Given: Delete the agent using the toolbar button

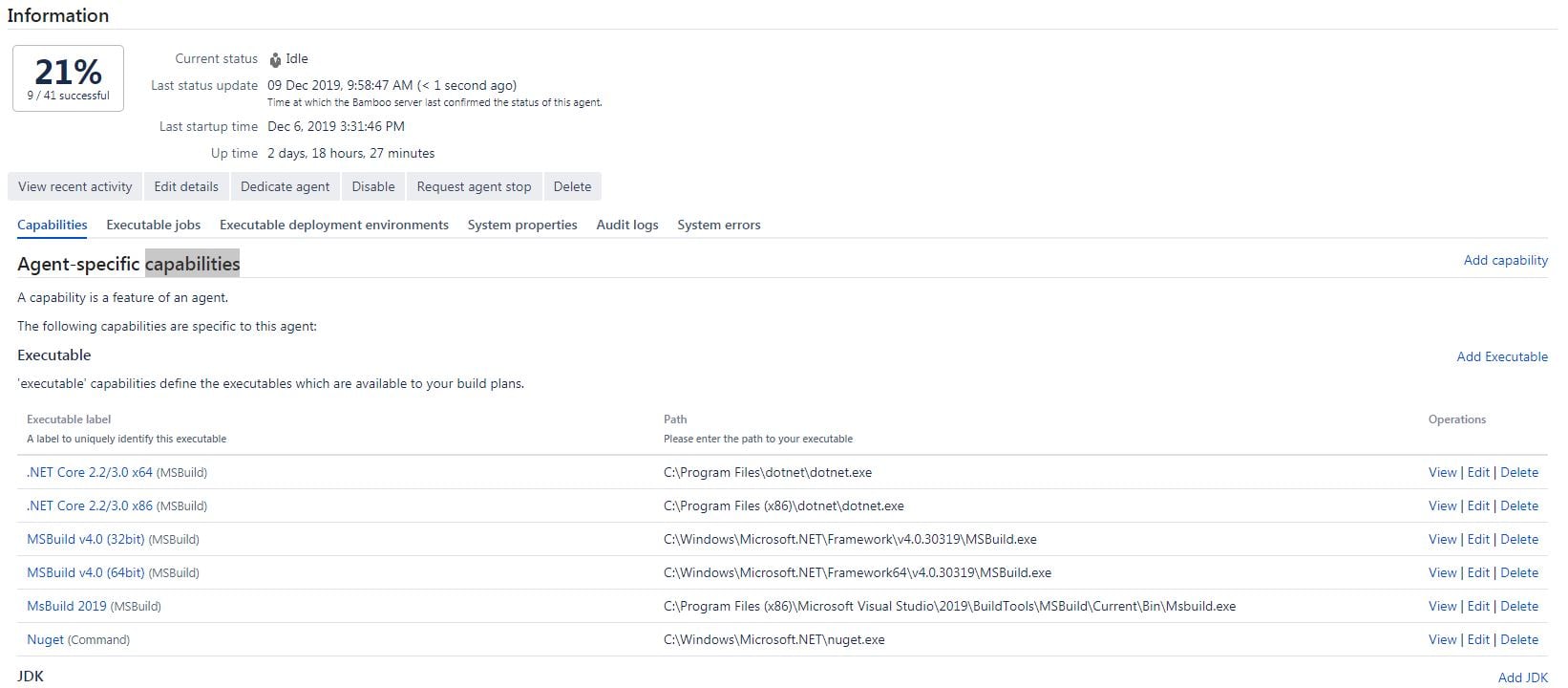Looking at the screenshot, I should (x=572, y=186).
